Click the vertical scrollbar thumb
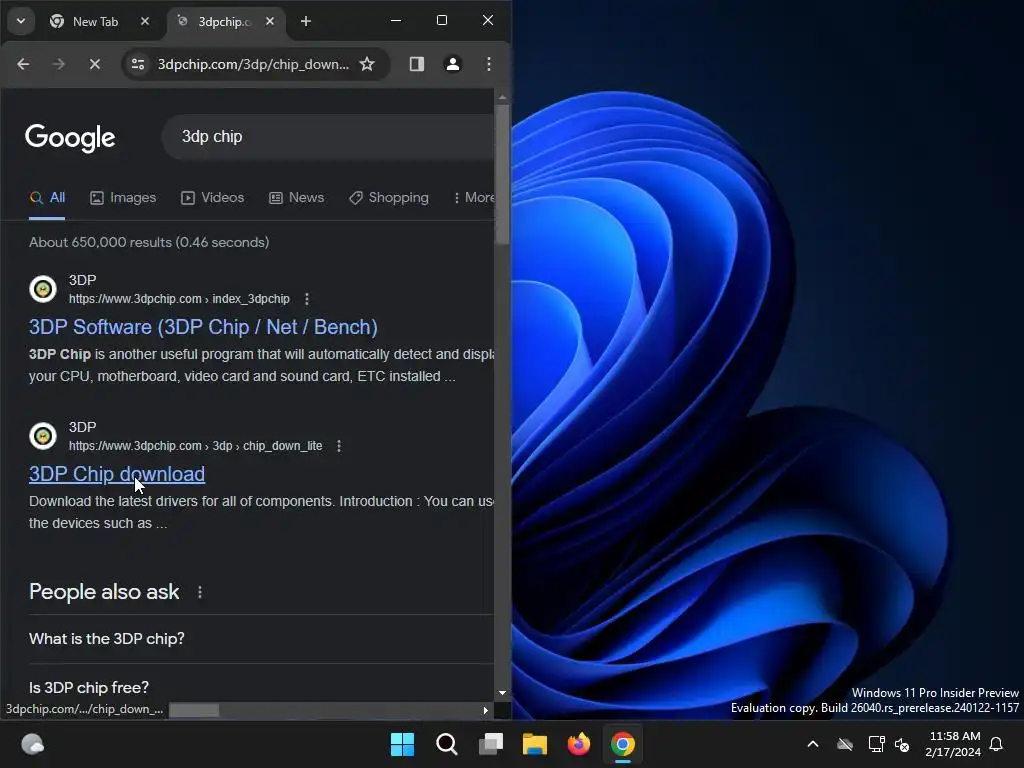This screenshot has height=768, width=1024. coord(502,174)
